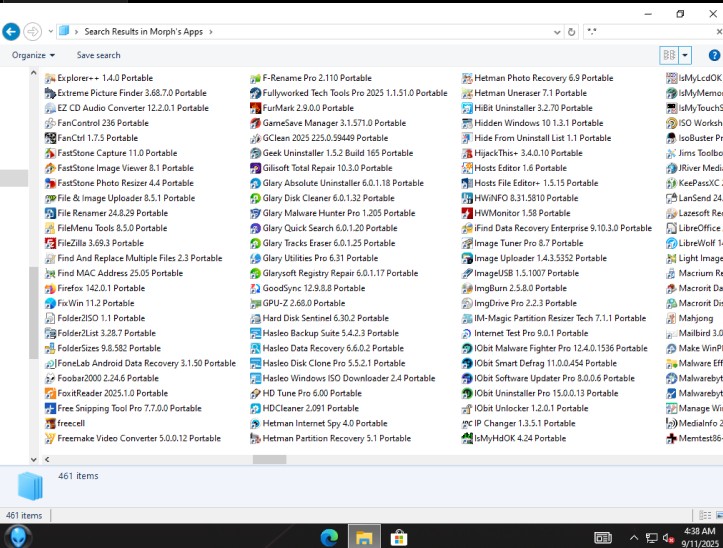The height and width of the screenshot is (548, 723).
Task: Select the Foobar2000 2.24.6 Portable icon
Action: tap(50, 378)
